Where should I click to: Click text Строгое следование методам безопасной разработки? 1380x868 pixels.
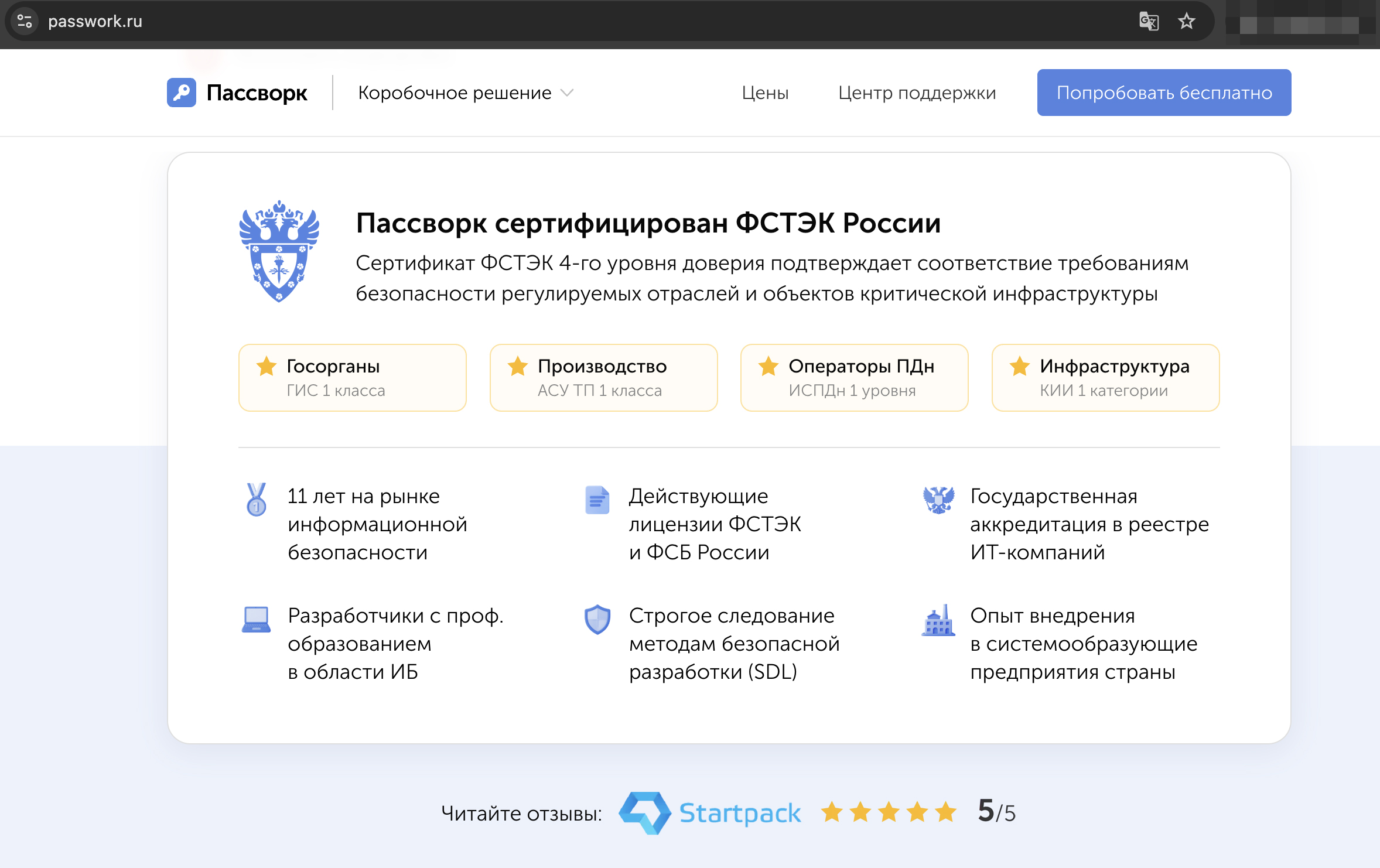point(735,644)
